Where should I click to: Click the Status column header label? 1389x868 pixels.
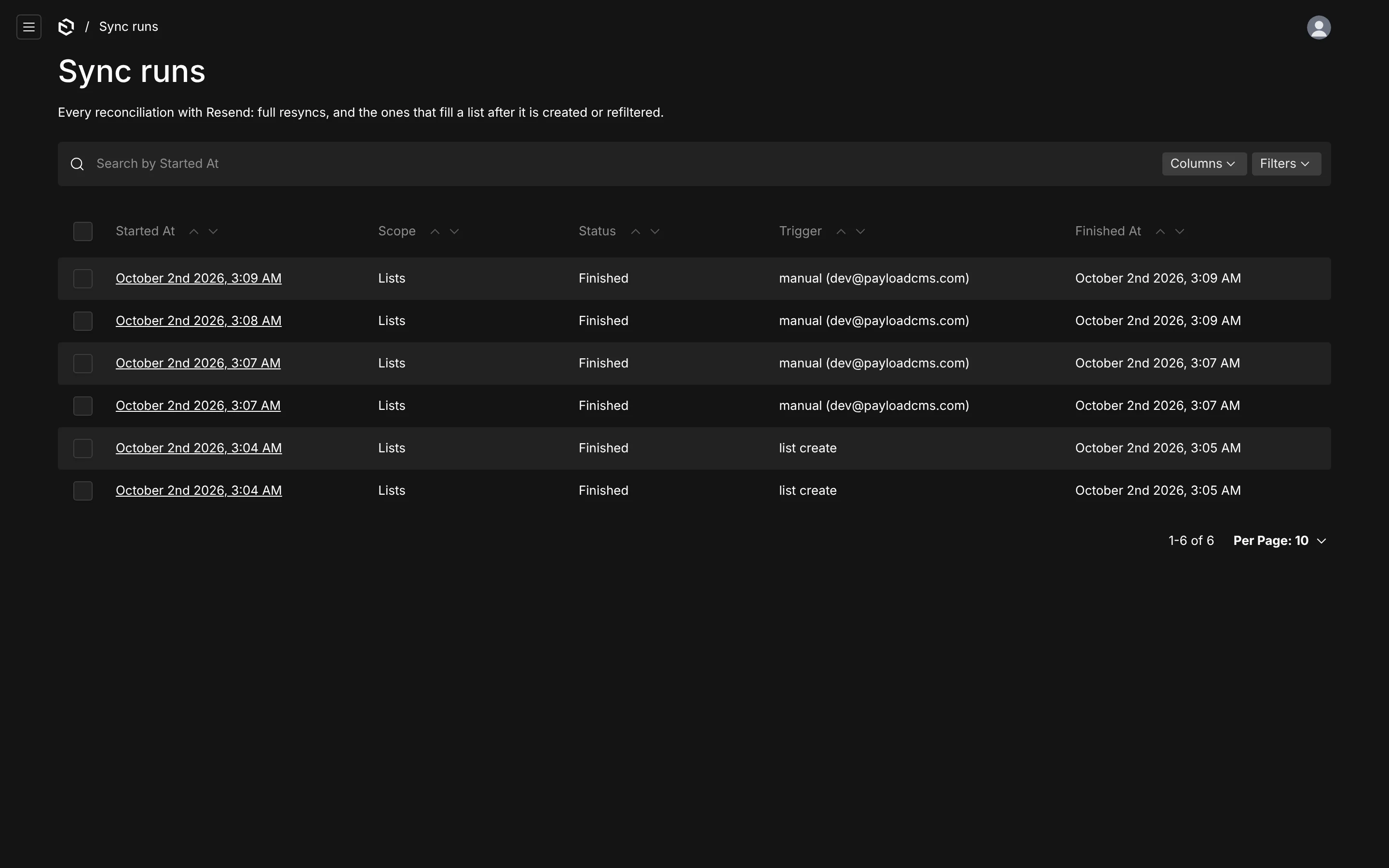(x=597, y=231)
